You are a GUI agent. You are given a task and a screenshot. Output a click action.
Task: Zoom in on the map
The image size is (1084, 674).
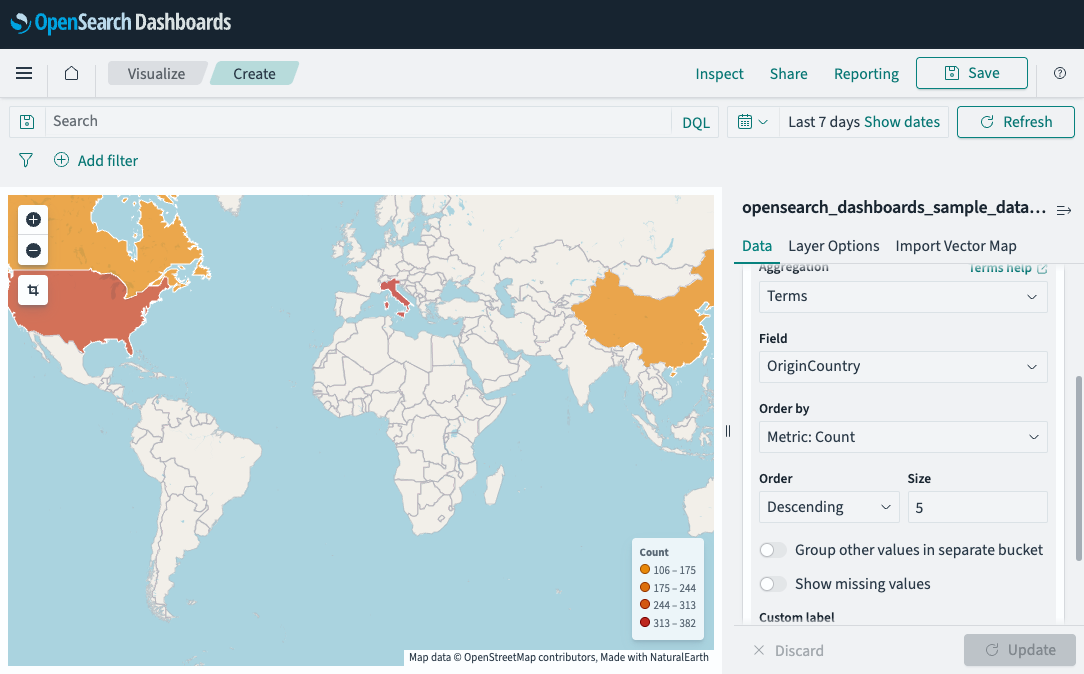(33, 220)
